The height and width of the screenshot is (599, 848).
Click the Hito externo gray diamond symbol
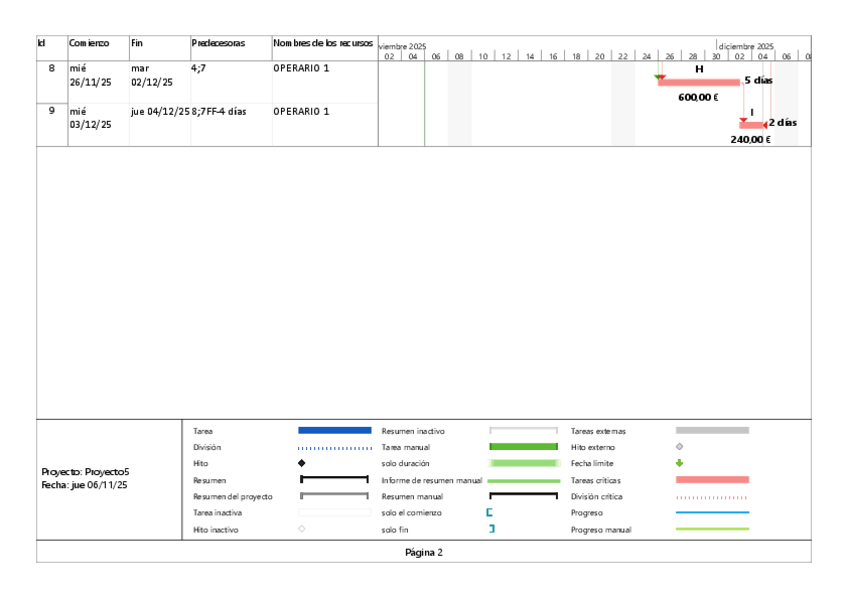pos(679,447)
